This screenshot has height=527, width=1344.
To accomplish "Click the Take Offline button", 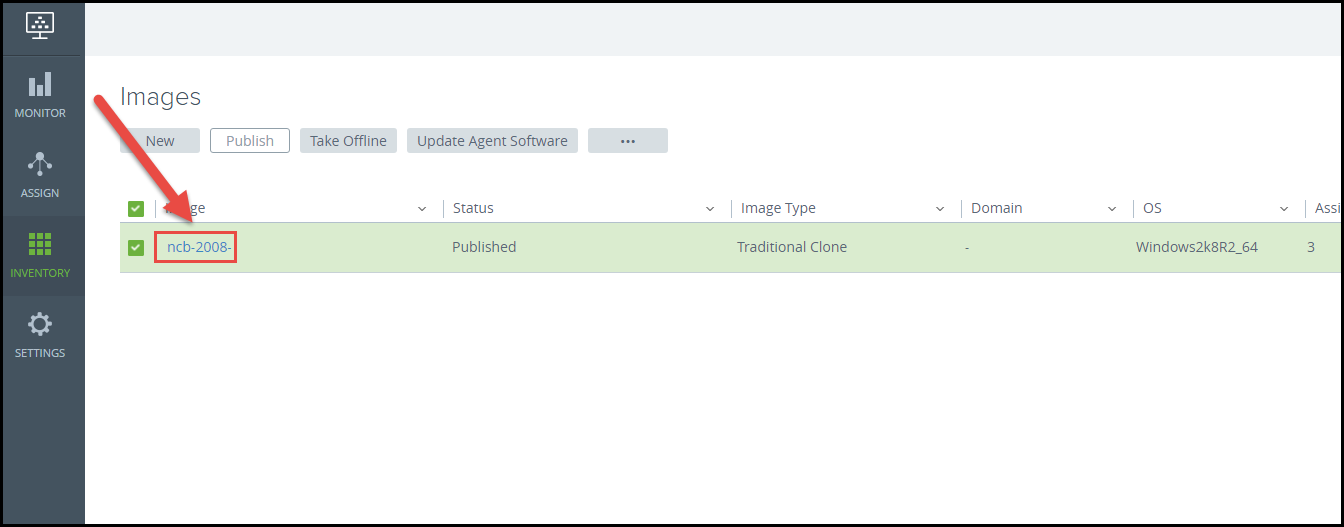I will tap(348, 141).
